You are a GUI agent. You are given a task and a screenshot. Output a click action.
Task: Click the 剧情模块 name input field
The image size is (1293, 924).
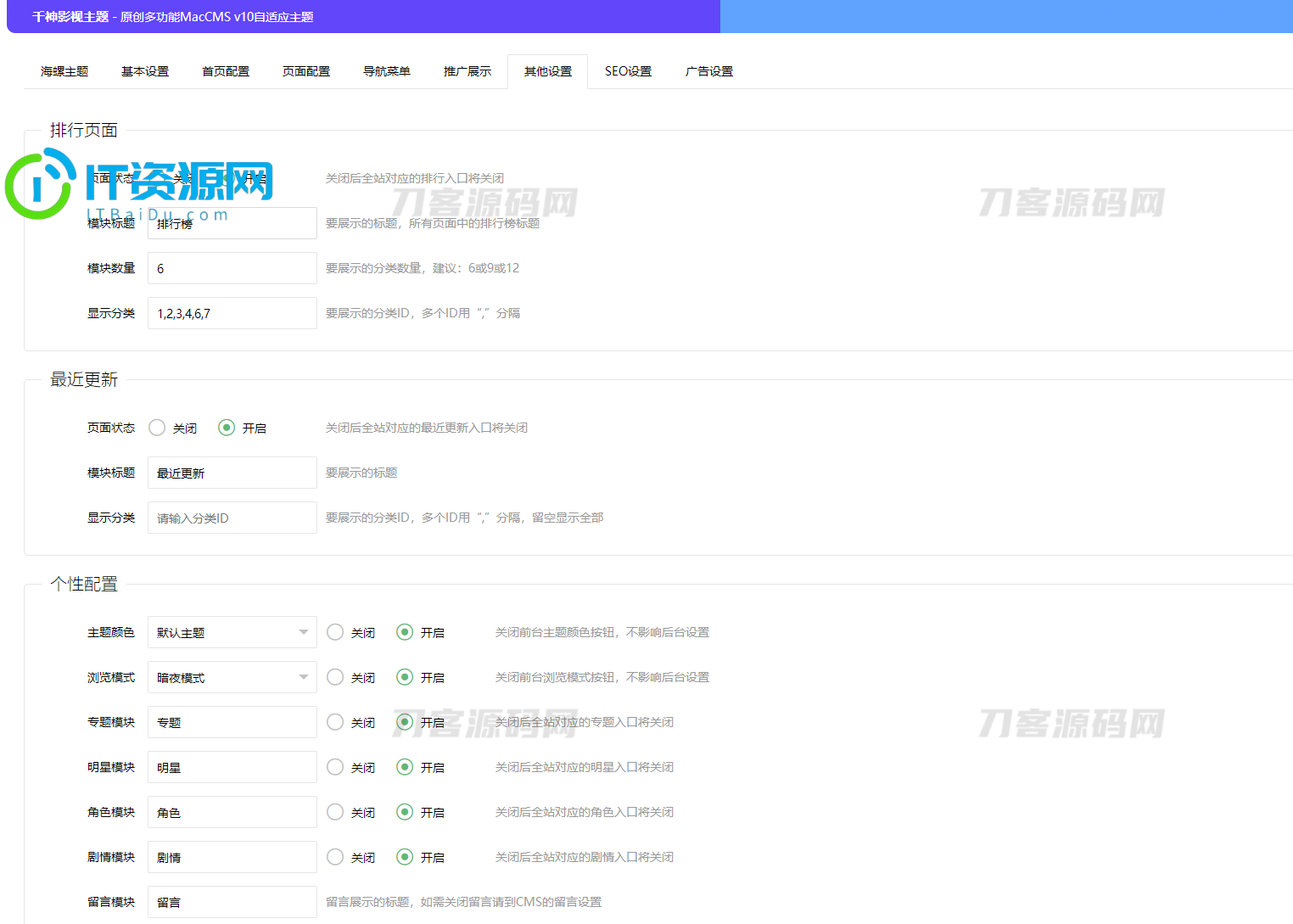(232, 857)
